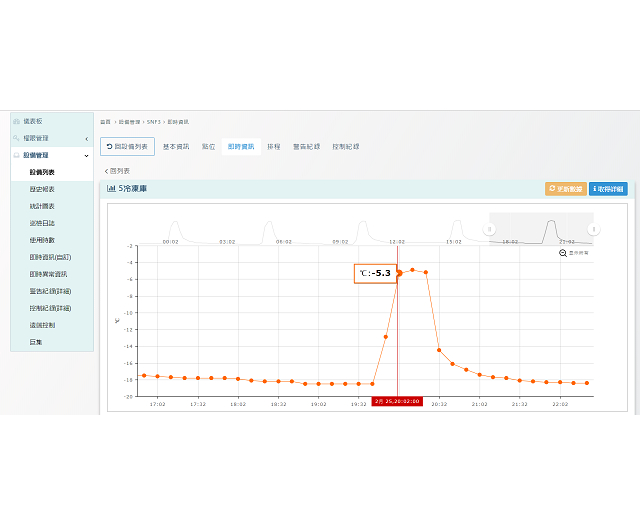Screen dimensions: 640x525
Task: Click the bar chart icon beside 5冷凍庫
Action: (112, 188)
